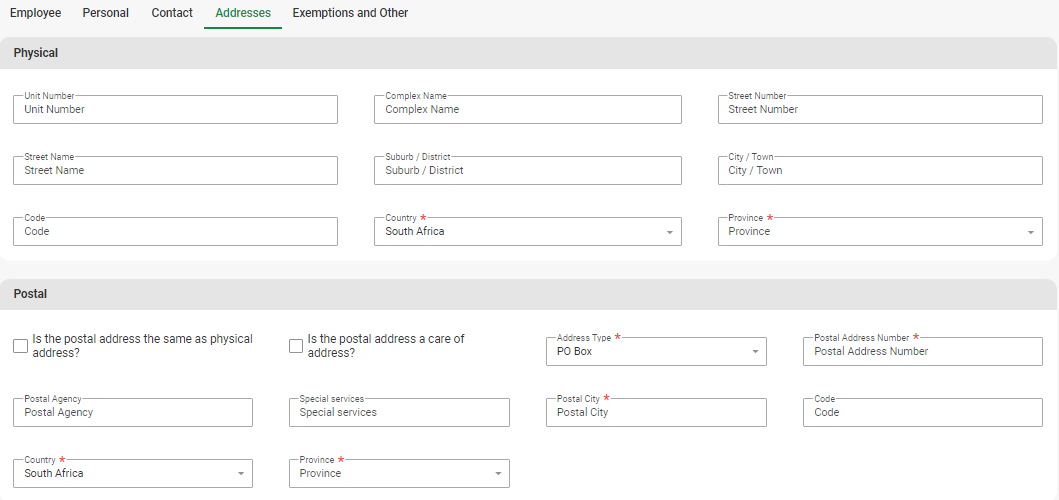Tick postal same as physical address checkbox
Image resolution: width=1059 pixels, height=500 pixels.
[20, 346]
